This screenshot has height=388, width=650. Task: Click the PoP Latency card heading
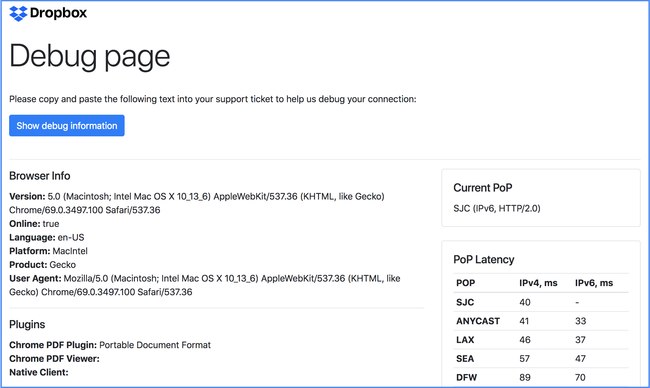483,259
